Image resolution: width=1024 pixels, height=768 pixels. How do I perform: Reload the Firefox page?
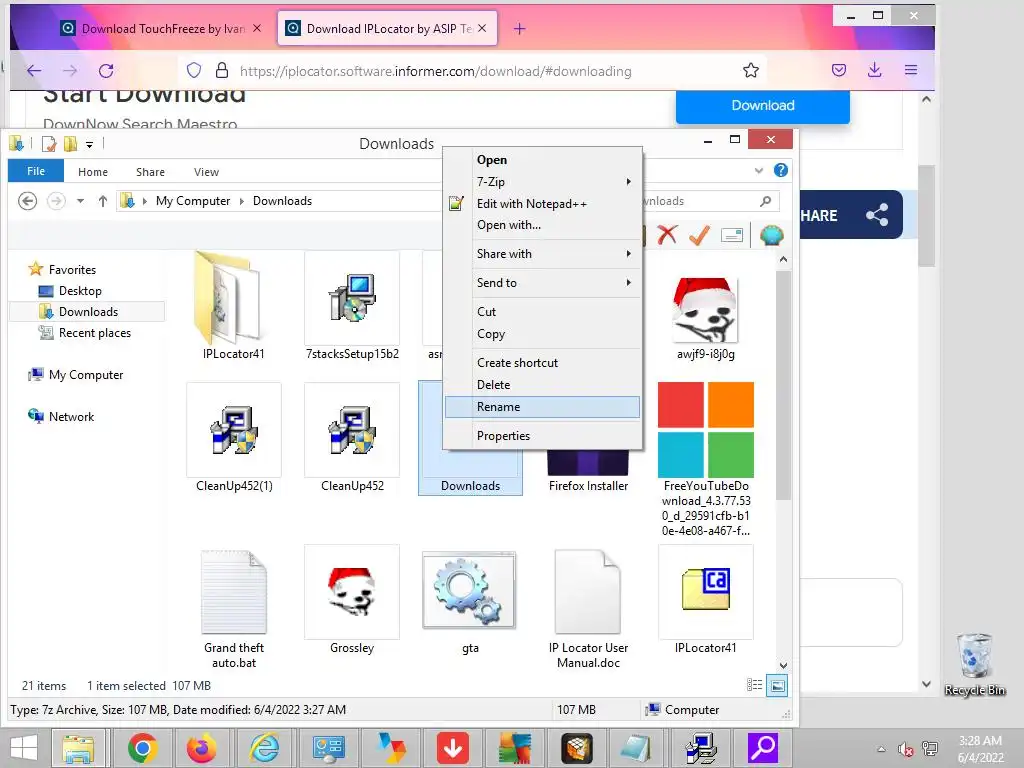point(106,71)
